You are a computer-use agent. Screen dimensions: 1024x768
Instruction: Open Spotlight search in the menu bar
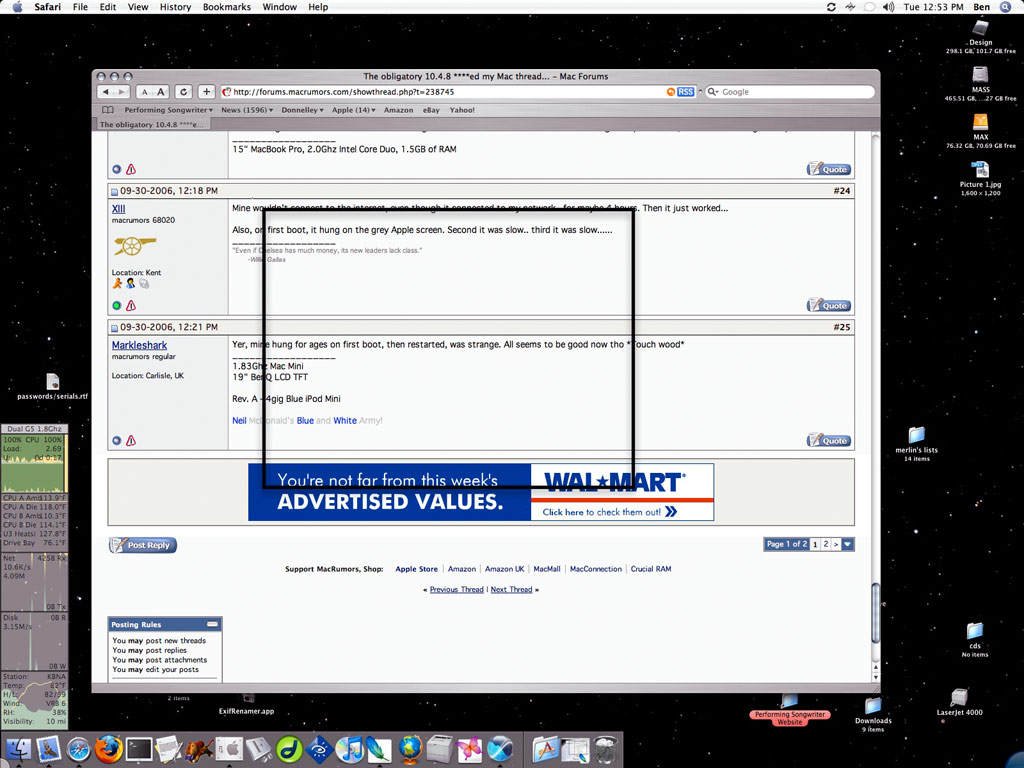1006,7
